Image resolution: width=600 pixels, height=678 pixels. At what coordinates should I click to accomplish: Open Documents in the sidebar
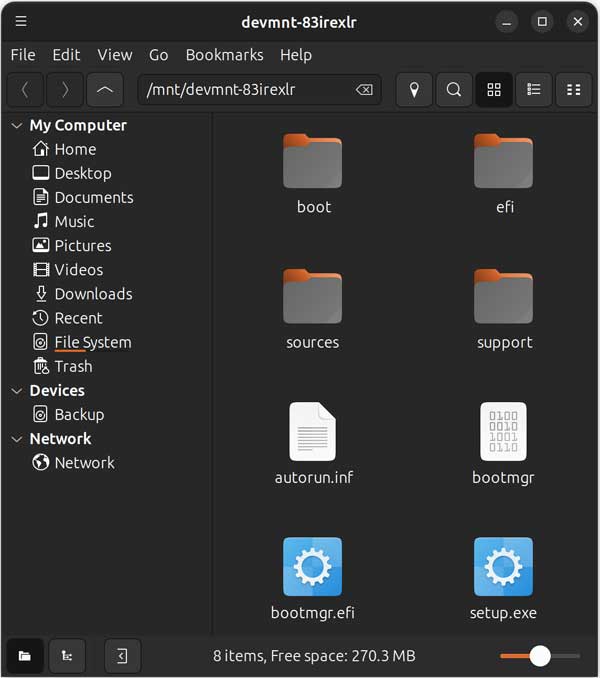83,198
